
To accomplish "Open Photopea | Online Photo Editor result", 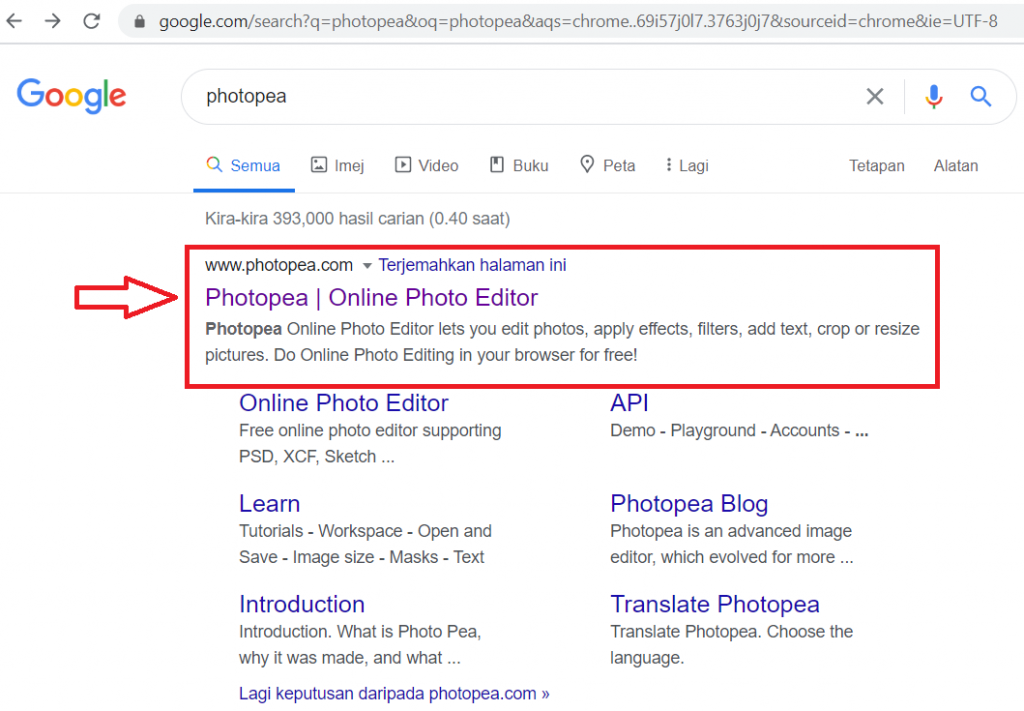I will click(371, 298).
